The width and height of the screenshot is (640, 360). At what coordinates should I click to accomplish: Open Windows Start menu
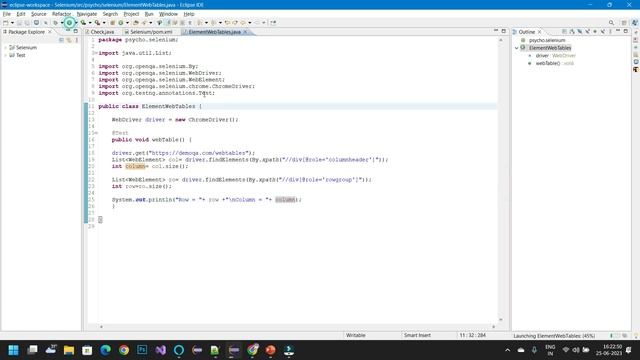[x=13, y=350]
